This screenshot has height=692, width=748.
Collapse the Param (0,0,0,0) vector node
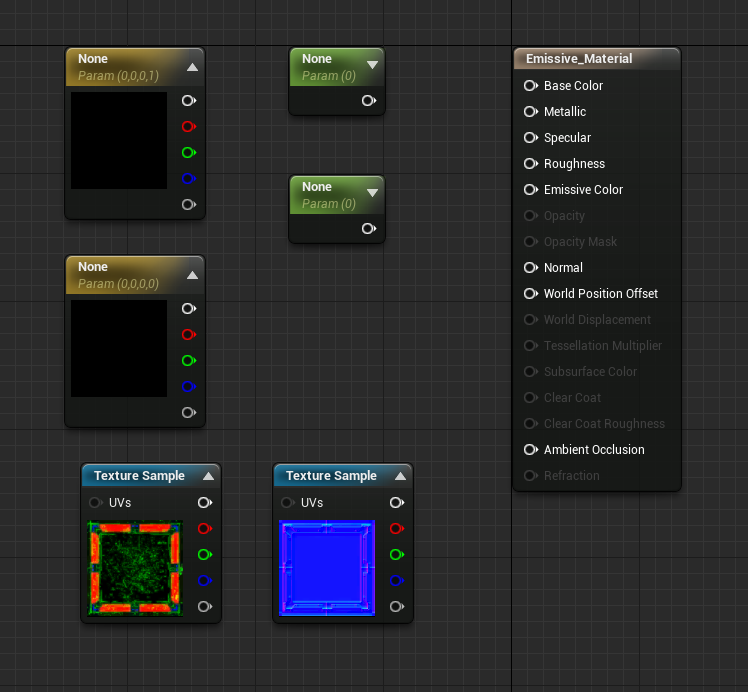[192, 275]
